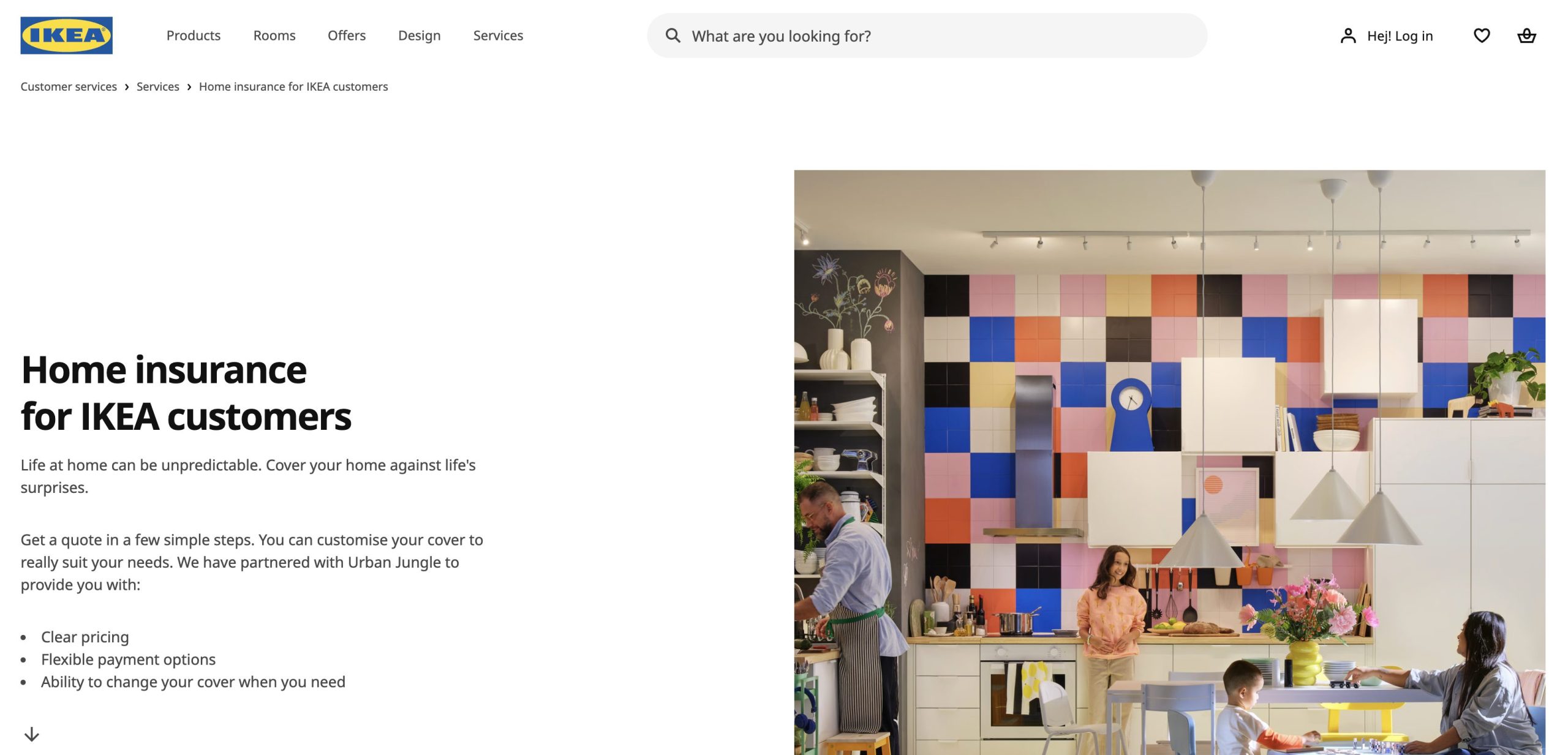This screenshot has width=1568, height=755.
Task: Click 'Home insurance for IKEA customers' breadcrumb
Action: pyautogui.click(x=293, y=86)
